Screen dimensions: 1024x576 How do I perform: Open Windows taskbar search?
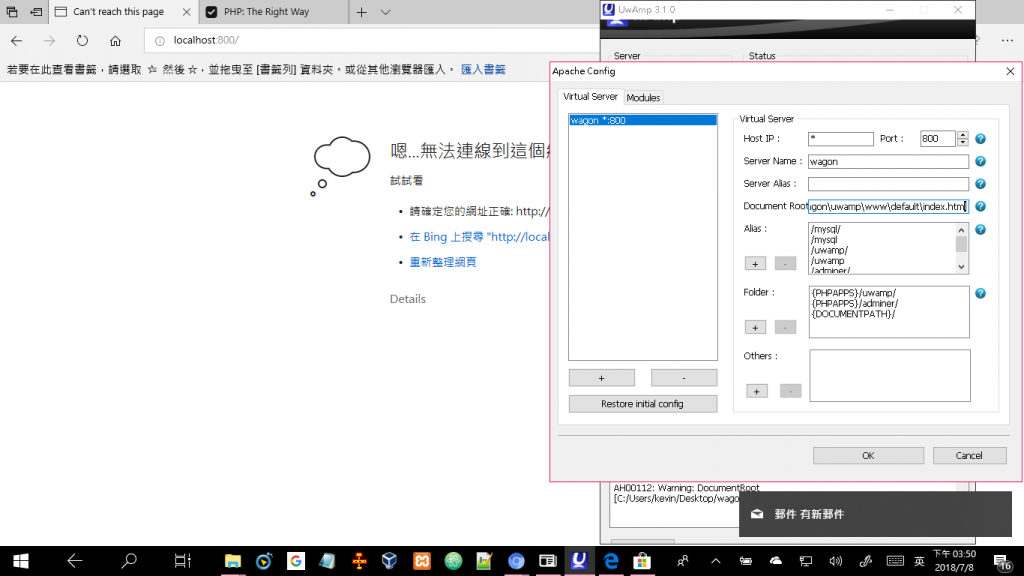tap(129, 561)
